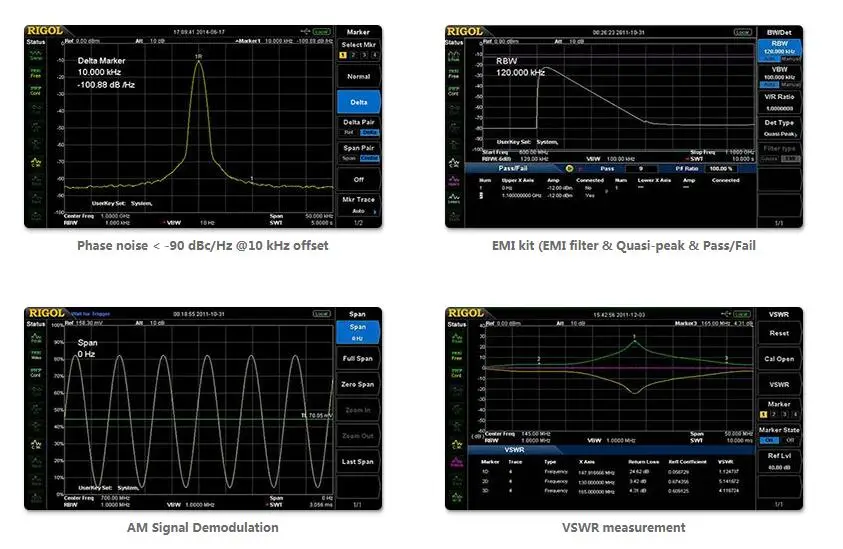Click the bright trace status icon in Phase noise sidebar

(x=35, y=162)
